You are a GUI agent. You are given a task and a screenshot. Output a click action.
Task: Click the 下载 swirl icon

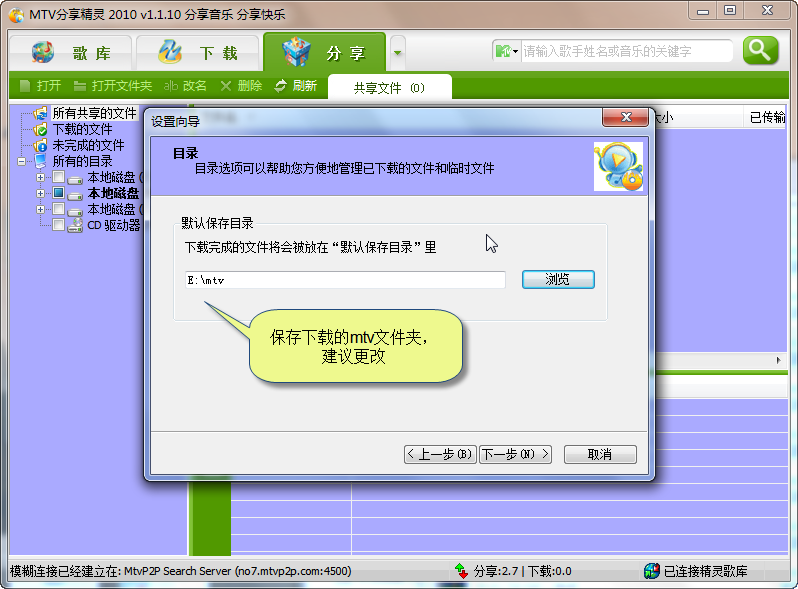pos(170,52)
